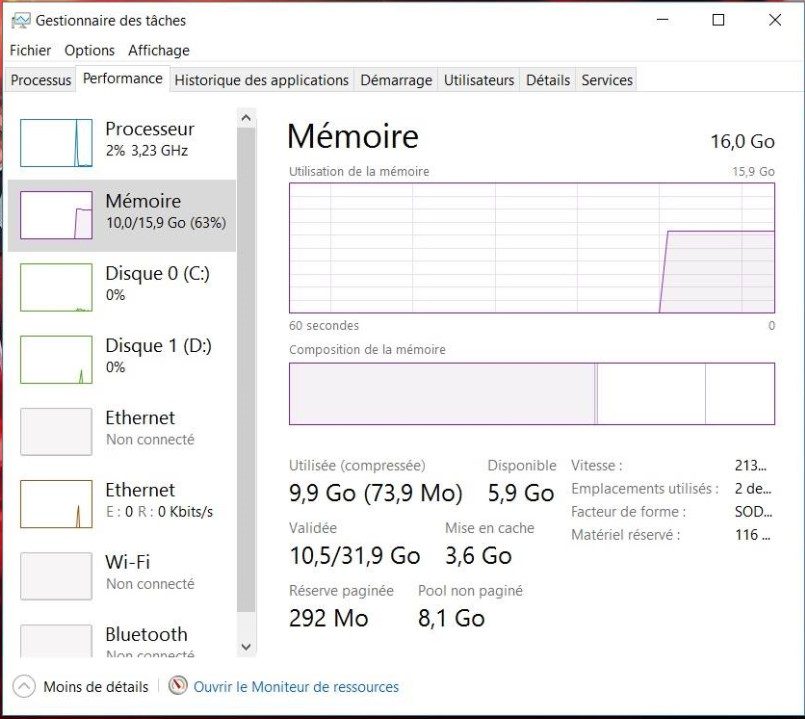Select the Bluetooth thumbnail
The width and height of the screenshot is (805, 719).
tap(56, 641)
